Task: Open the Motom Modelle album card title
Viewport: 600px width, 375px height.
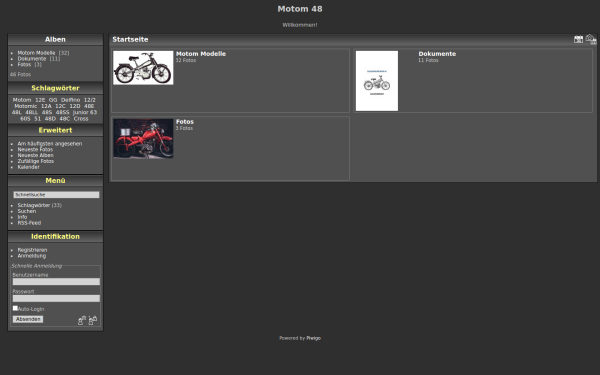Action: click(x=201, y=54)
